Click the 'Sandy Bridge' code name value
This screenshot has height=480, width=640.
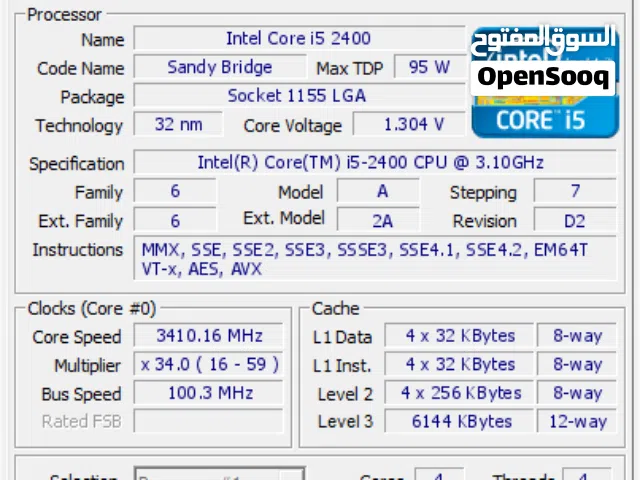coord(220,67)
